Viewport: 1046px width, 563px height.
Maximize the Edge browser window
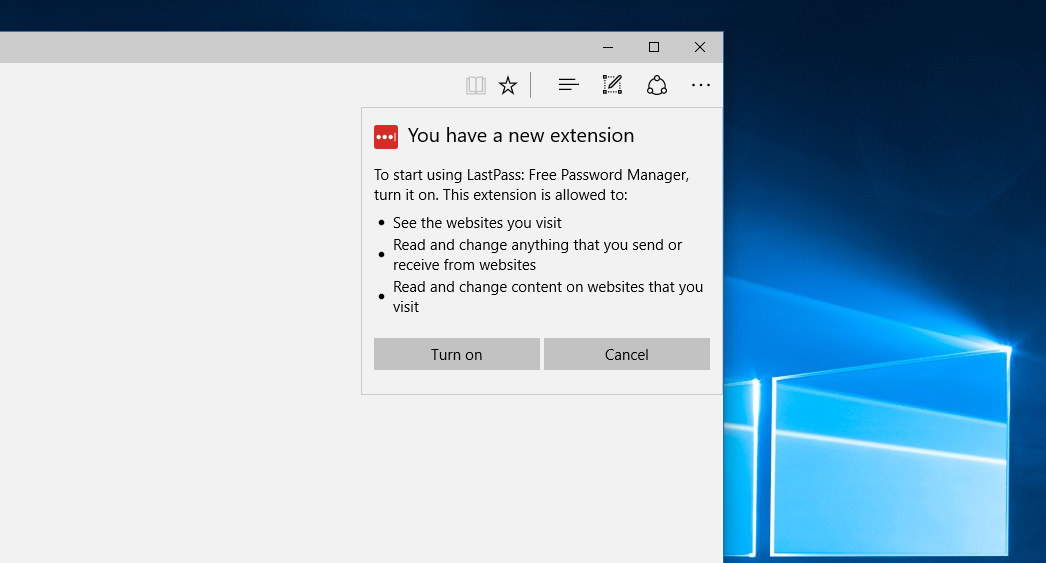654,47
